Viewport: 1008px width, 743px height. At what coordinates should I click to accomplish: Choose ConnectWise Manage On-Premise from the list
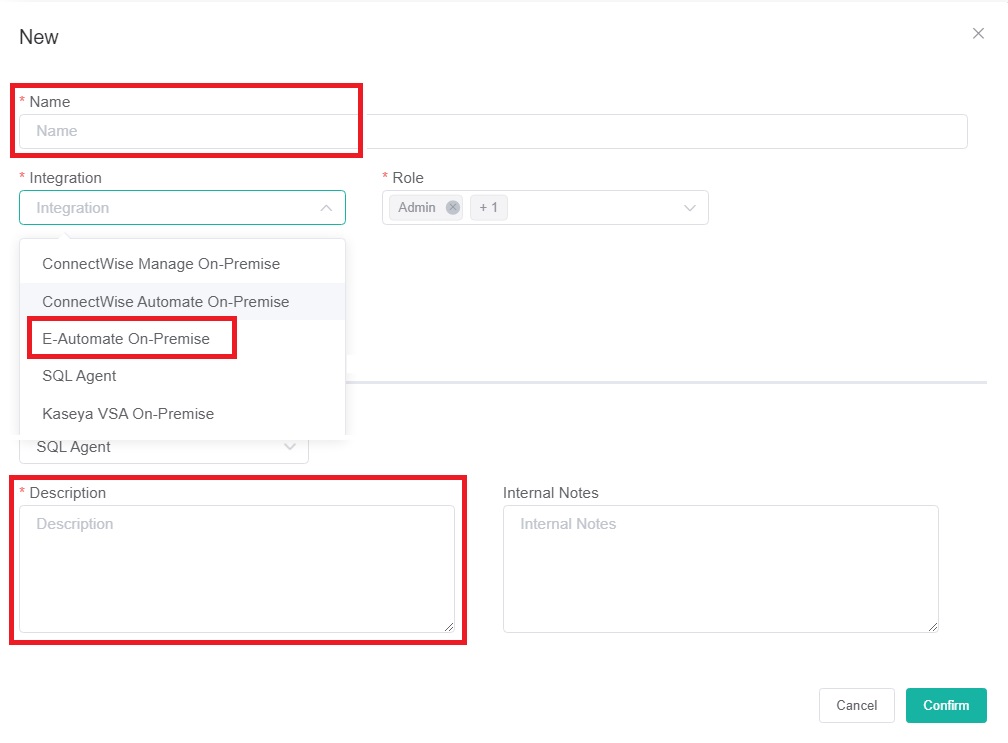161,264
